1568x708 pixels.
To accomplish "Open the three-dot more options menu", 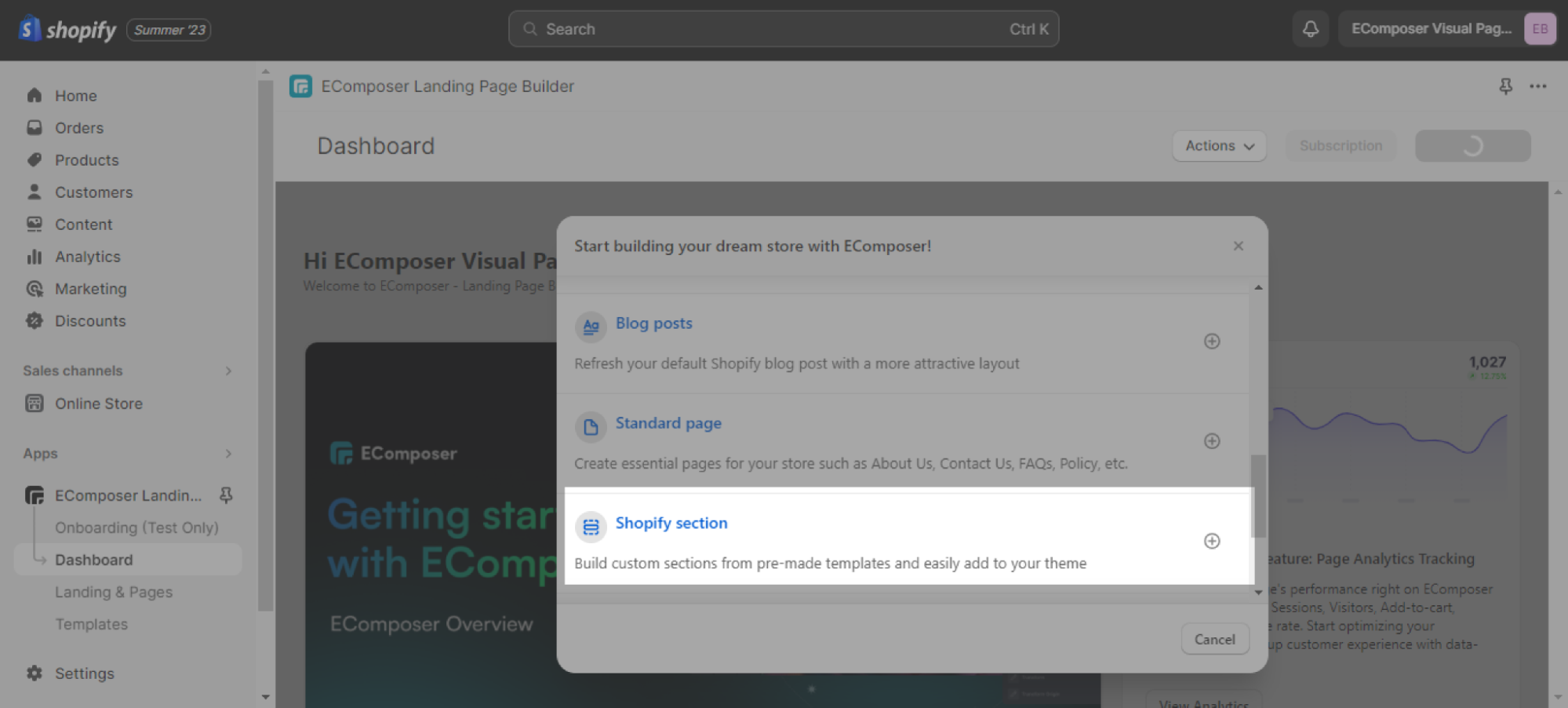I will [x=1537, y=86].
